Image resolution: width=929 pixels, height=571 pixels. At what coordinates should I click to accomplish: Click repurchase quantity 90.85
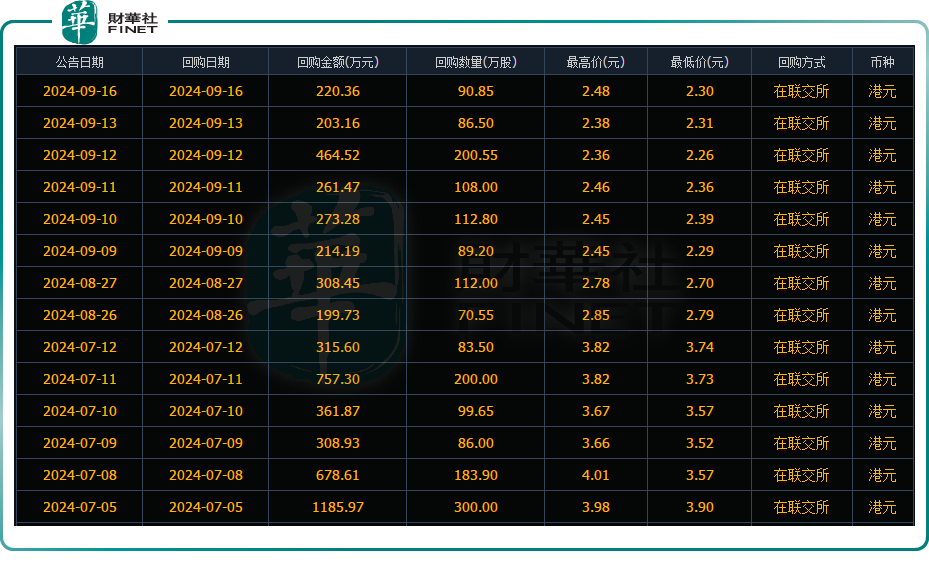pos(476,91)
